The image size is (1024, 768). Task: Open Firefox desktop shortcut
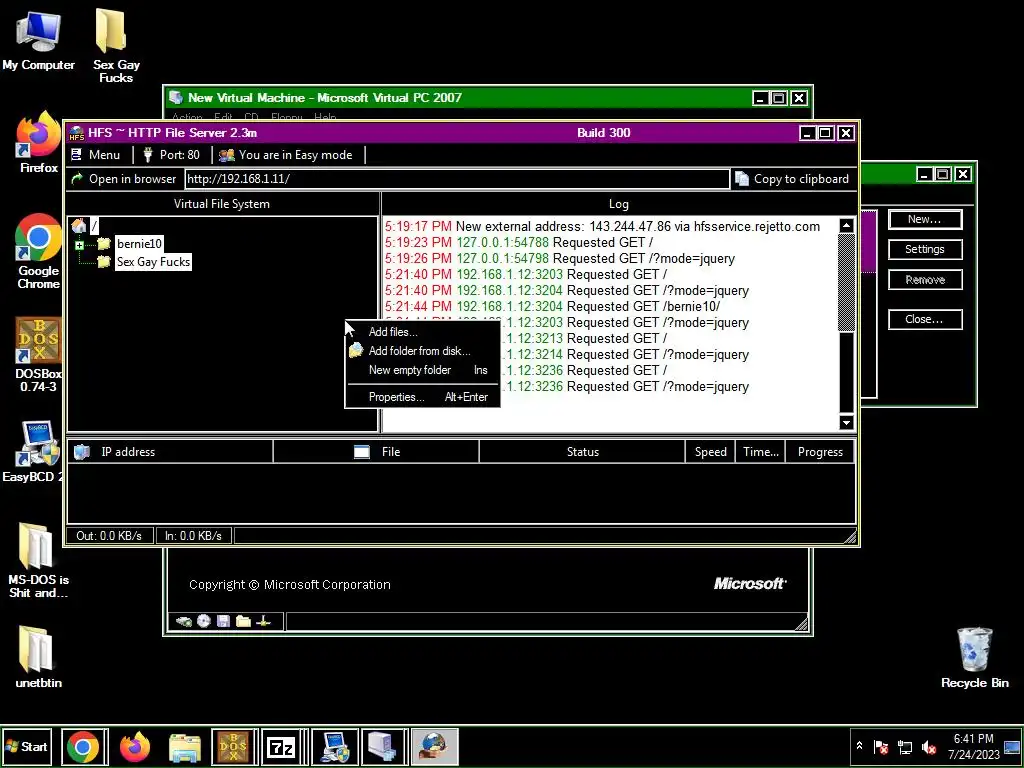(39, 142)
